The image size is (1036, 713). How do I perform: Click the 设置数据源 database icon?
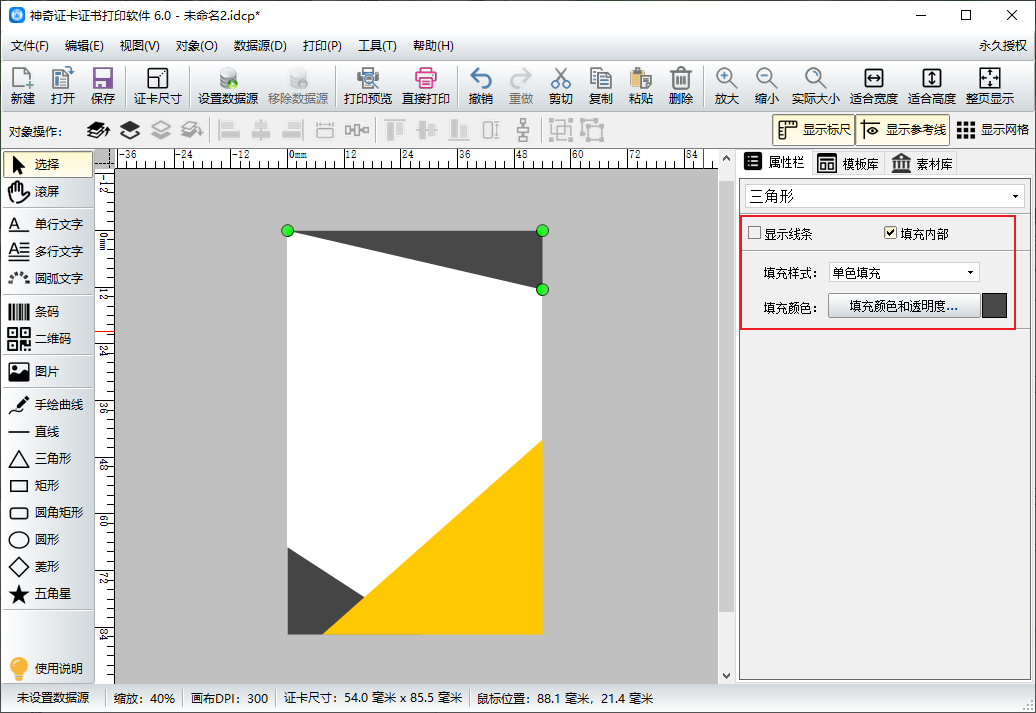(228, 86)
